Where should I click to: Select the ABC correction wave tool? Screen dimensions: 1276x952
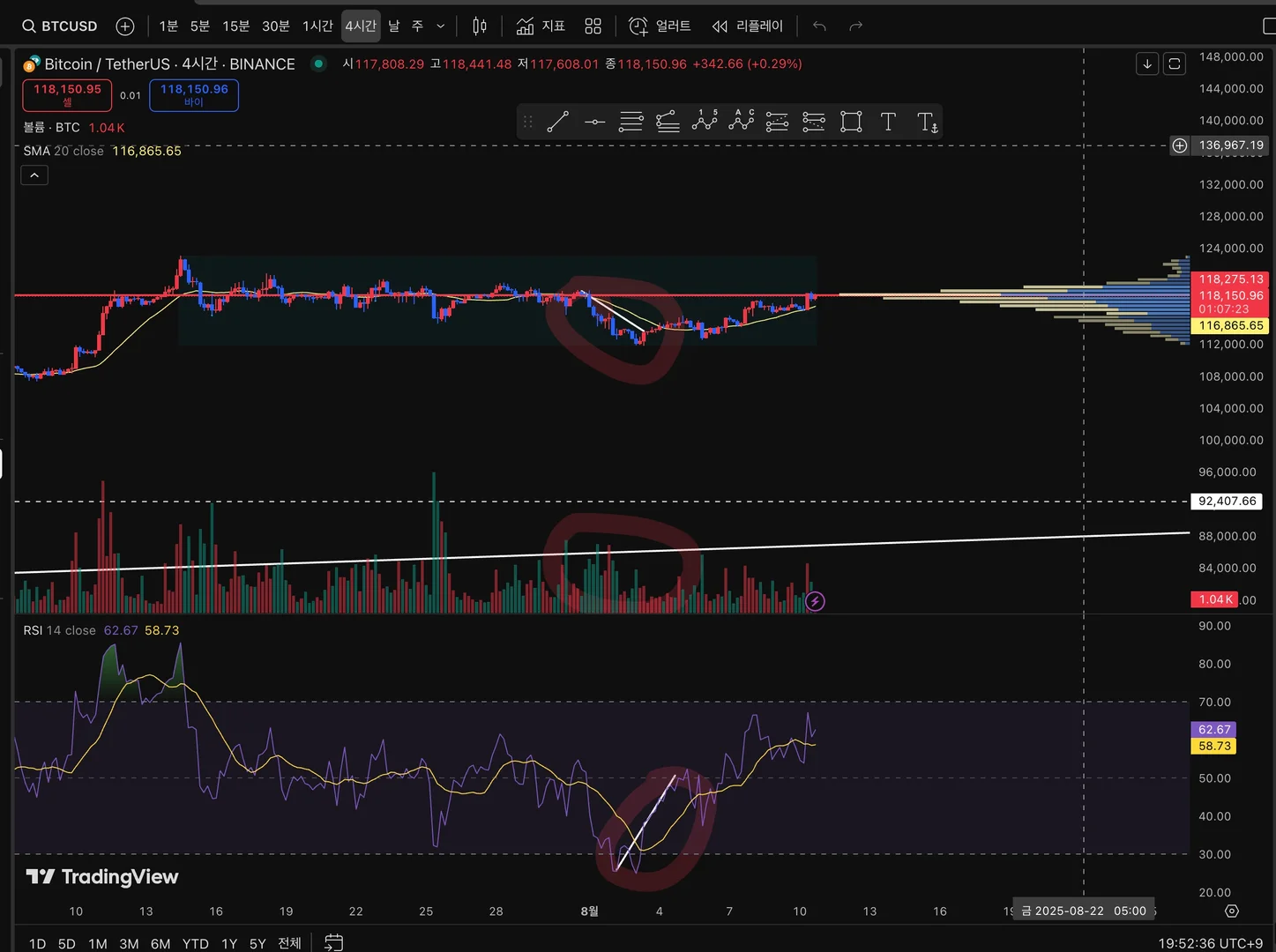(x=742, y=121)
